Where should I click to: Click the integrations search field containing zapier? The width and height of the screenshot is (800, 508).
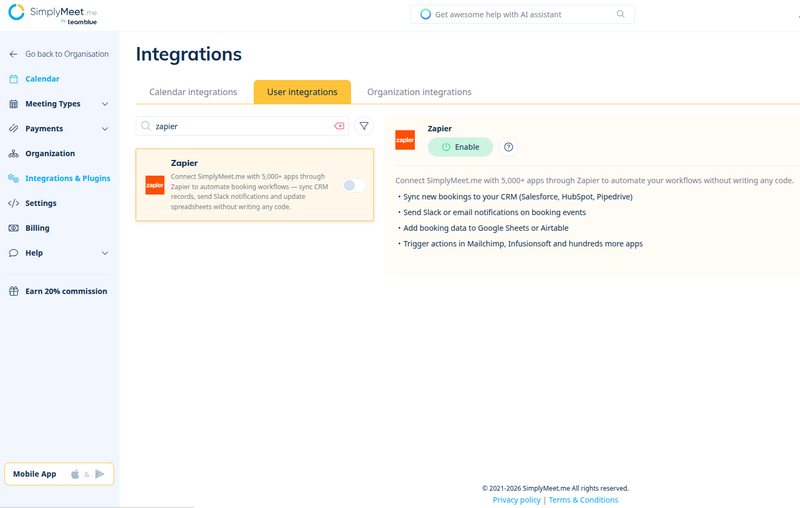[x=242, y=126]
